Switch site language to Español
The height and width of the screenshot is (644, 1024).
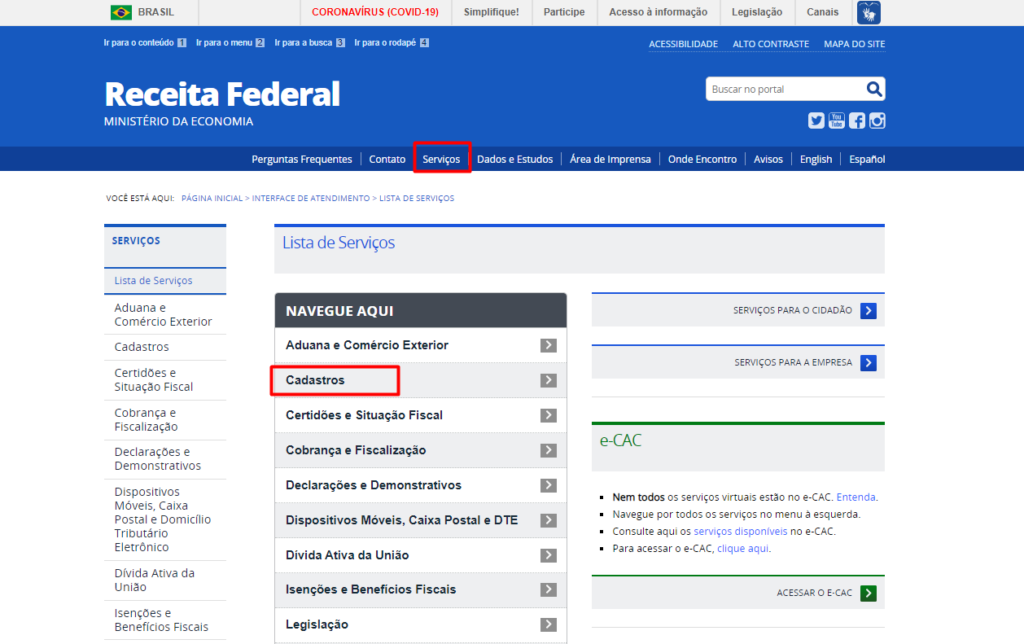pyautogui.click(x=867, y=159)
